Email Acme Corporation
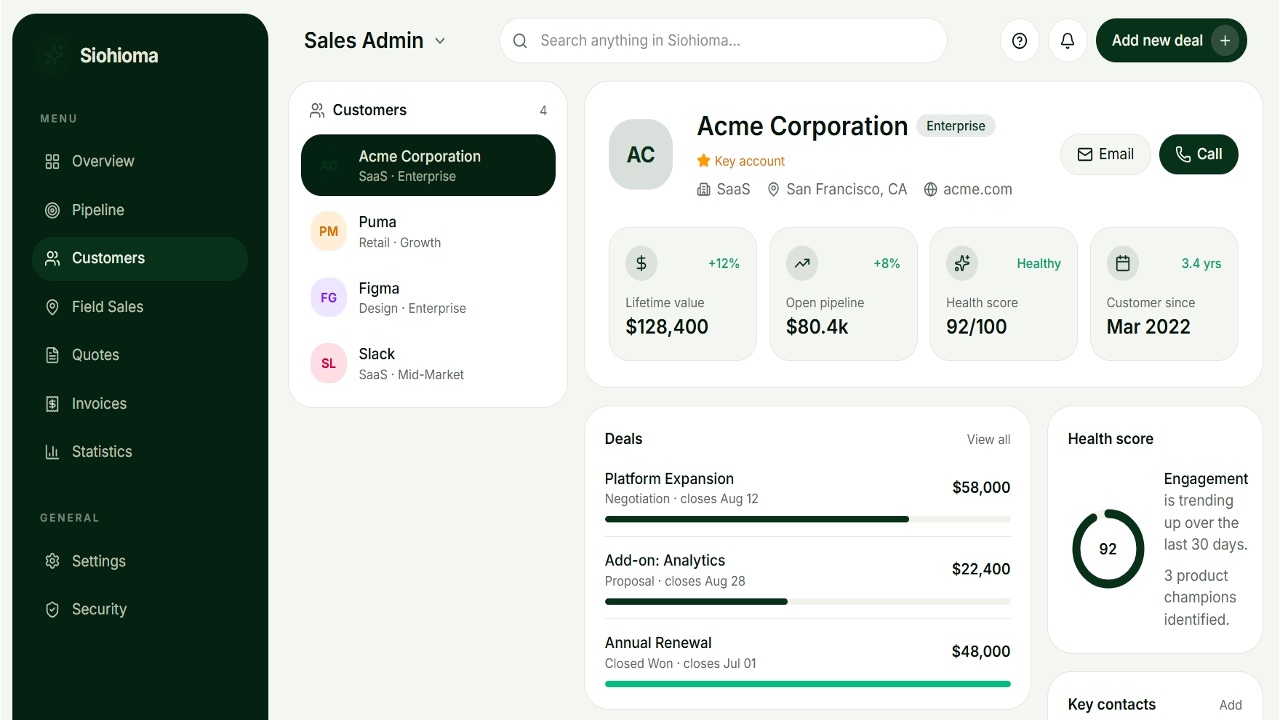The width and height of the screenshot is (1280, 720). [1105, 154]
